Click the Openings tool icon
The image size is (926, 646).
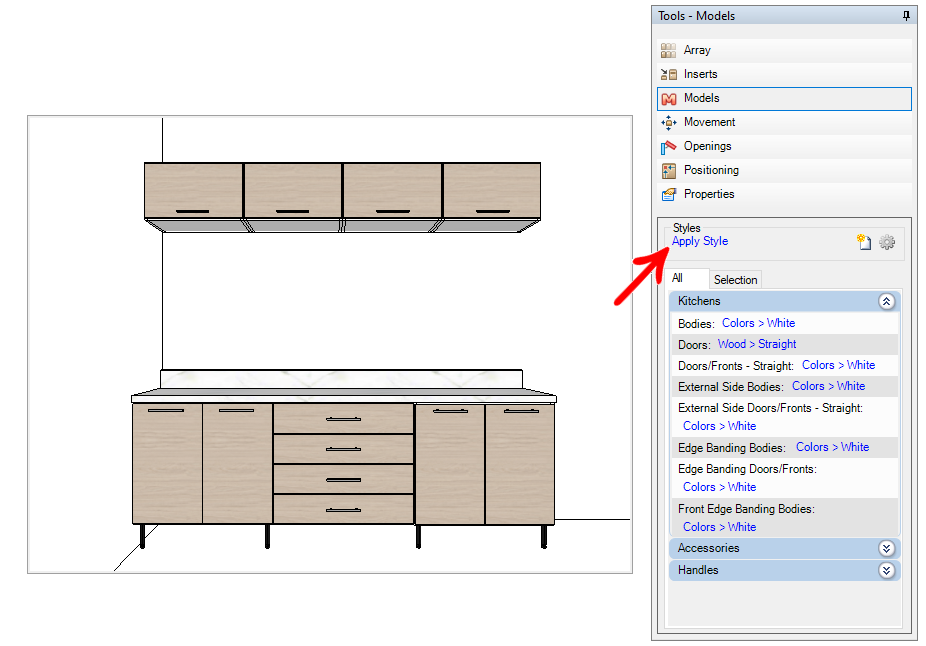(x=668, y=146)
